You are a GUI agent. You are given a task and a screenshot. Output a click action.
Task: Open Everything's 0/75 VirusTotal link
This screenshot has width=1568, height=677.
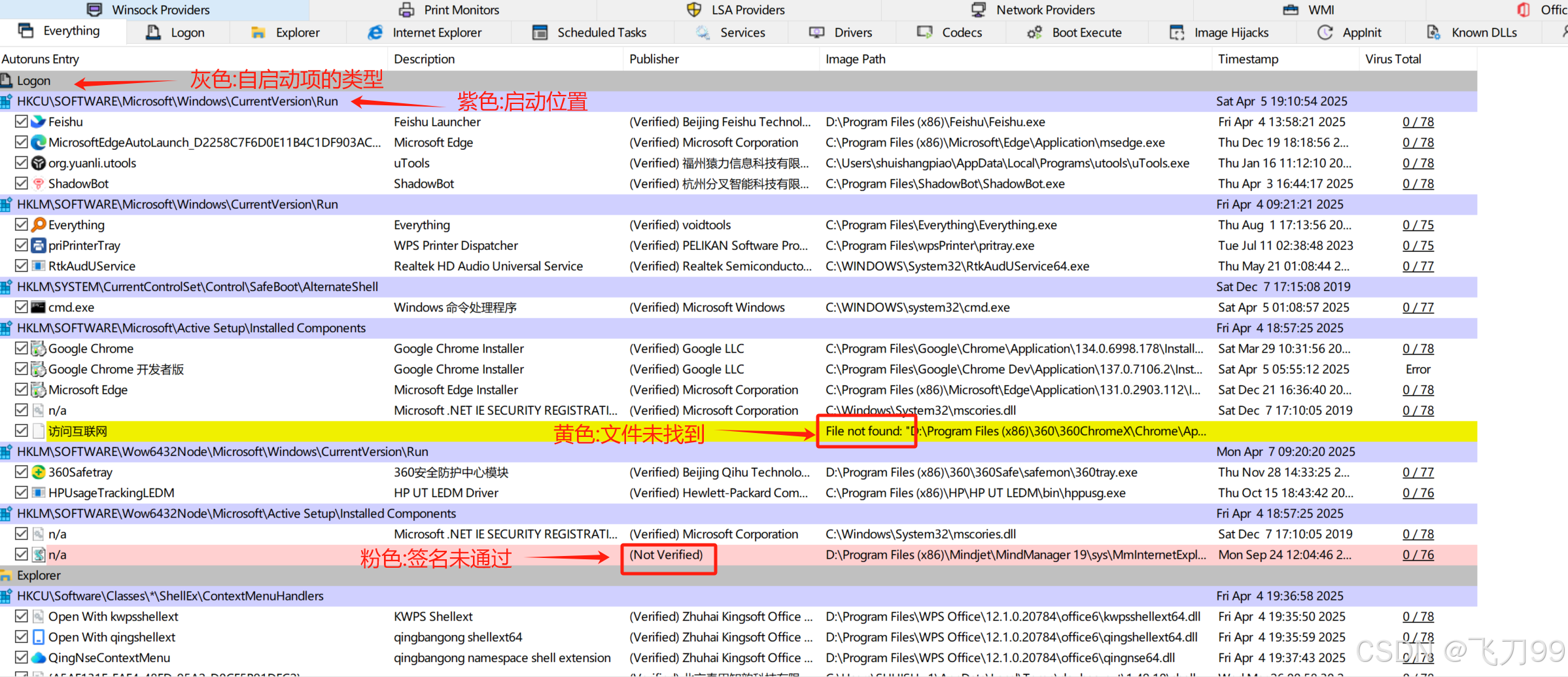point(1418,225)
